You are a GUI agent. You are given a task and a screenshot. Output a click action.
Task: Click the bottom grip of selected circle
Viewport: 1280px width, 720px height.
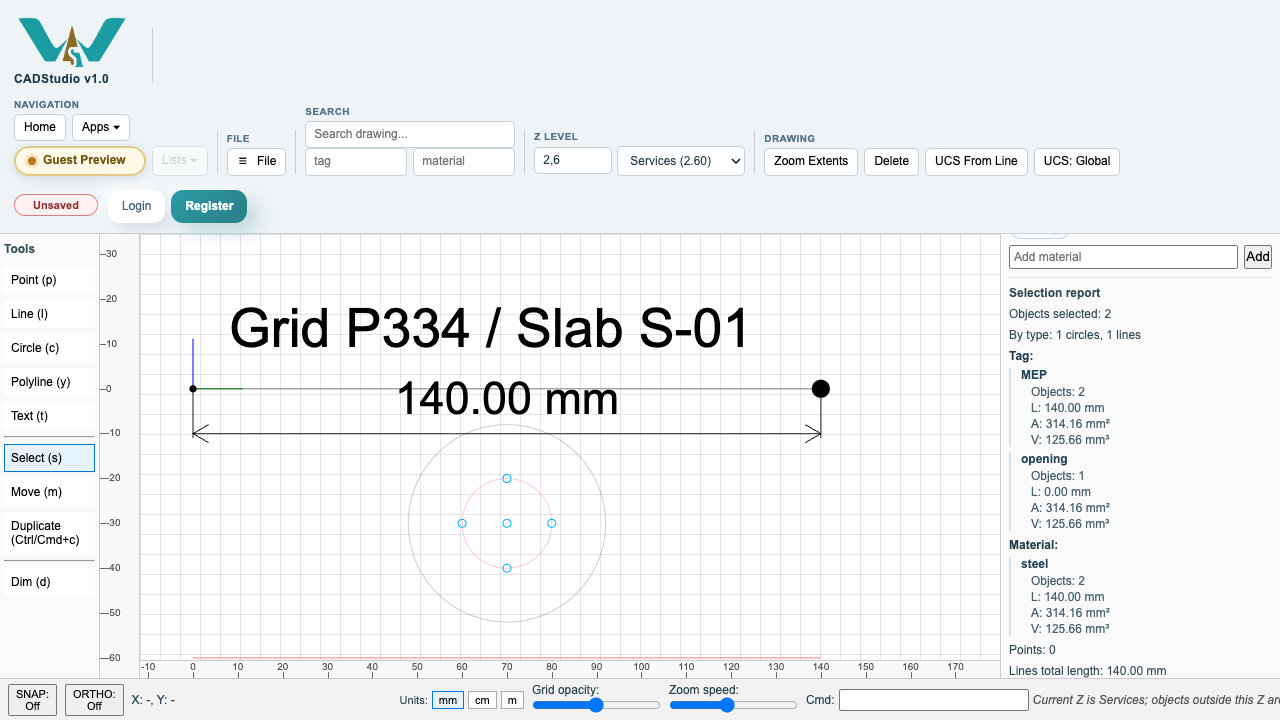click(x=507, y=568)
